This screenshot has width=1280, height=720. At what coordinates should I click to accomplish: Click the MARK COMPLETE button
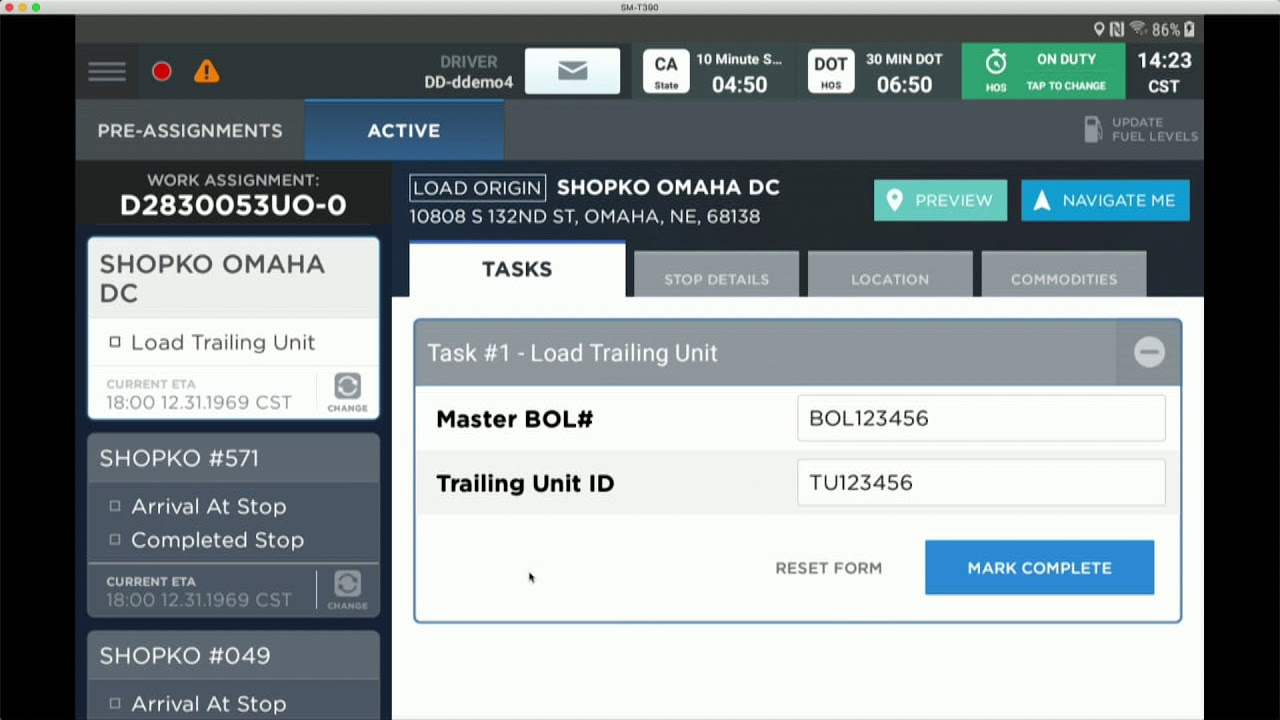pos(1039,568)
